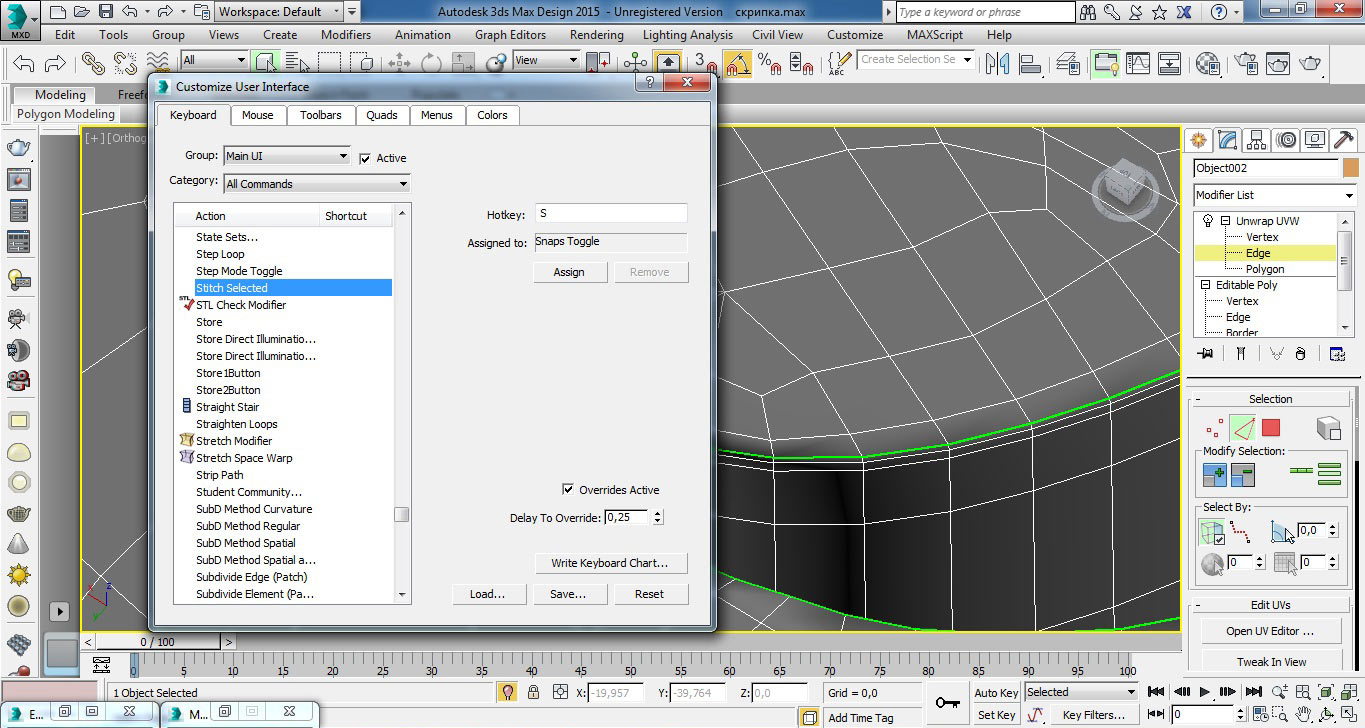Select the Polygon sub-object mode icon
Screen dimensions: 1365x728
1270,428
